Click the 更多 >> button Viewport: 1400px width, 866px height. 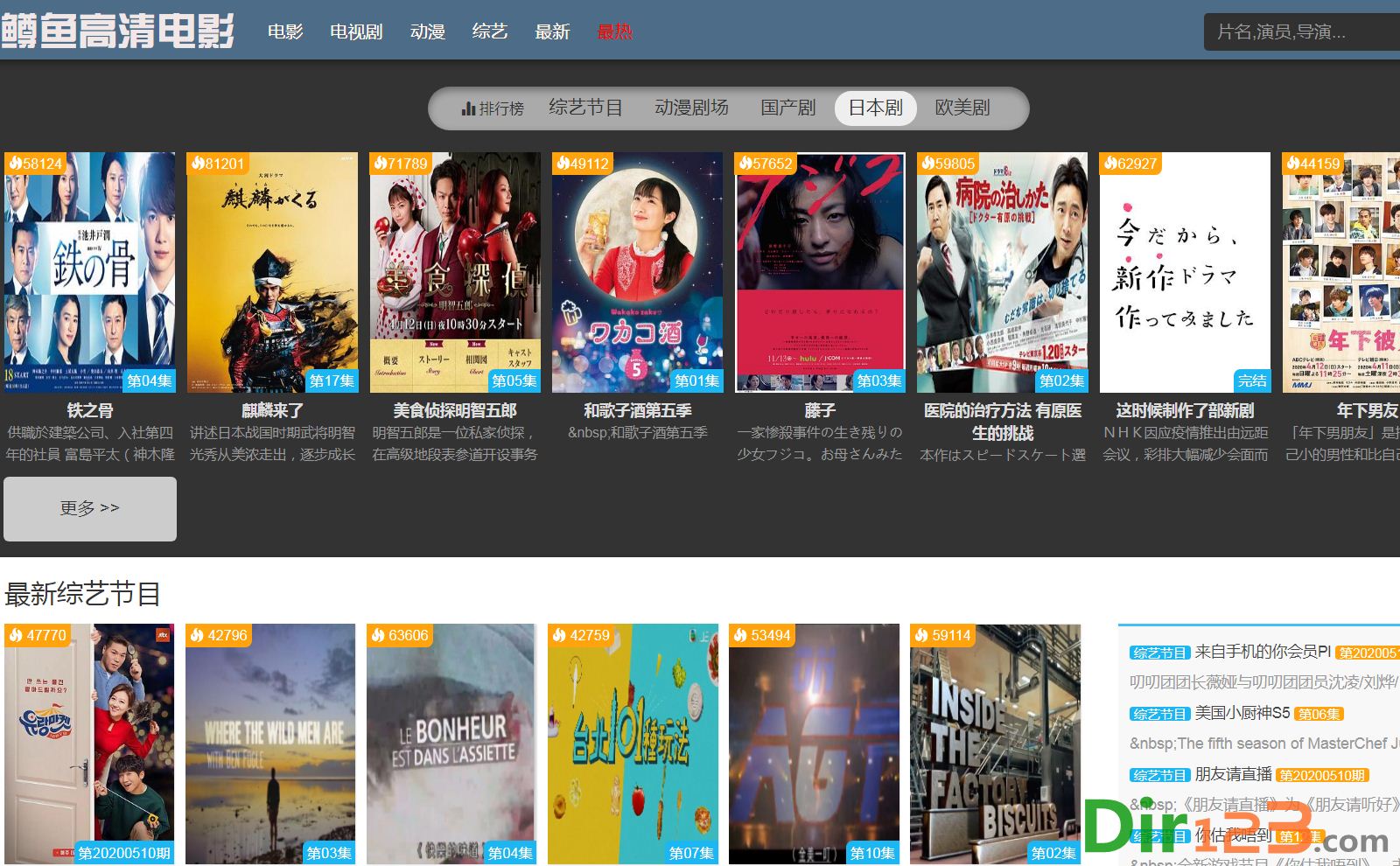click(x=90, y=509)
